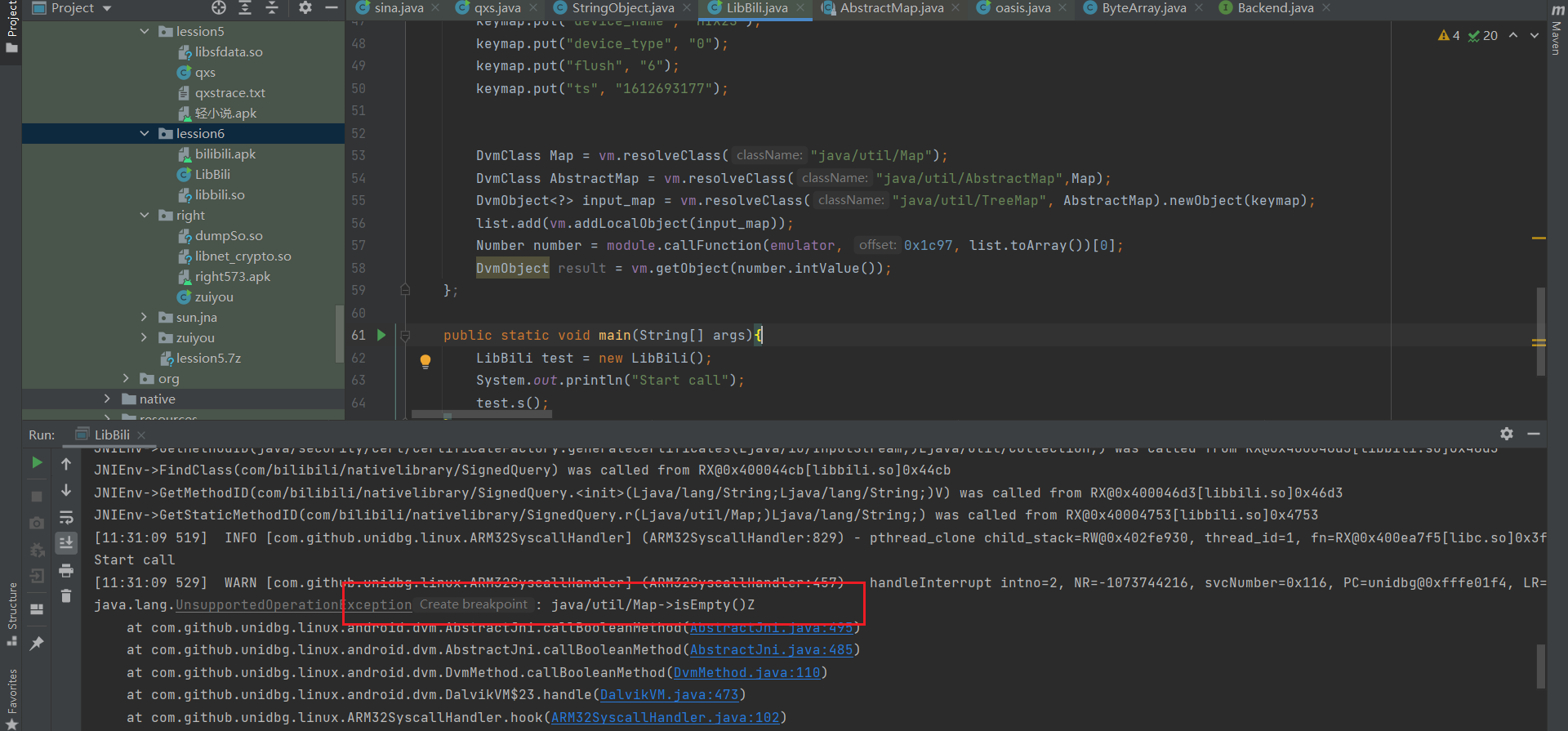Collapse the right folder
The height and width of the screenshot is (731, 1568).
pyautogui.click(x=145, y=215)
